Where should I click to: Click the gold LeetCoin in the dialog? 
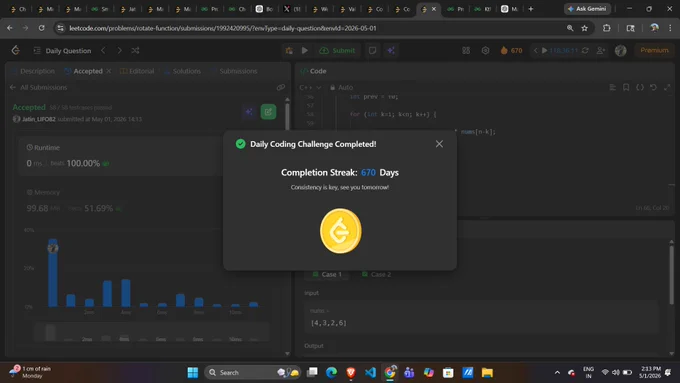click(x=340, y=231)
